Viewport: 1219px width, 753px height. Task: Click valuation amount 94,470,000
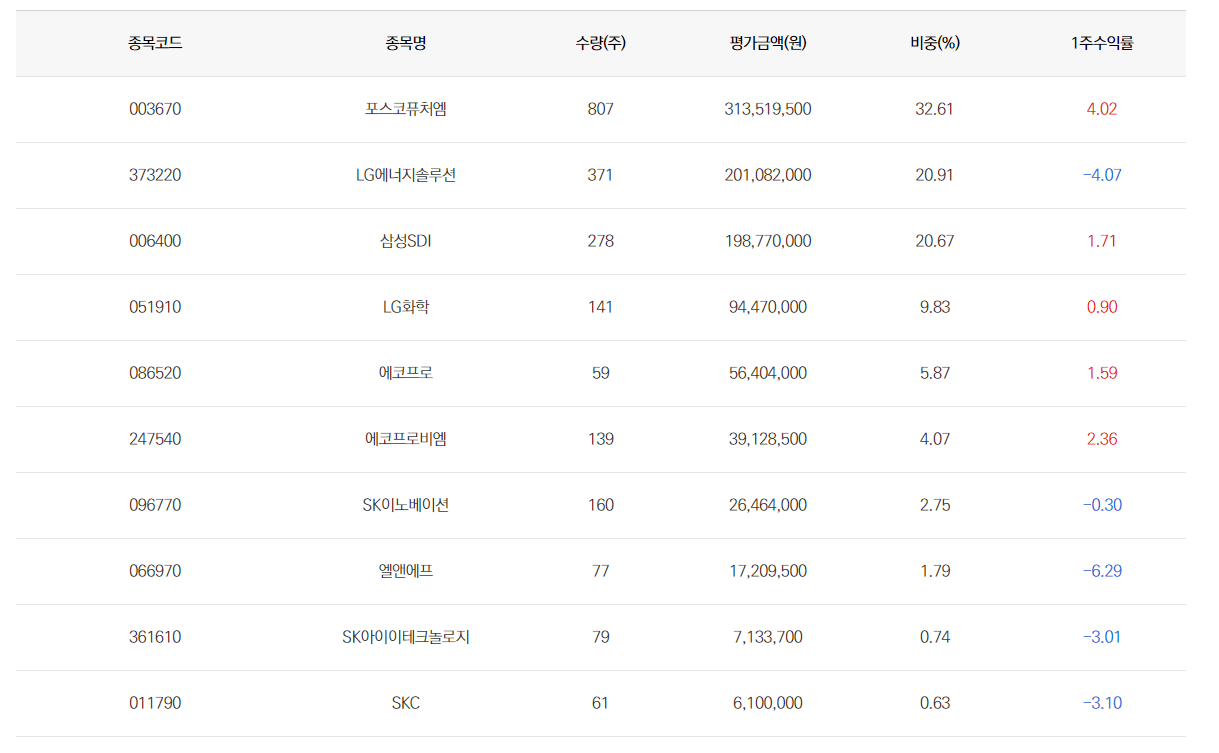(768, 307)
